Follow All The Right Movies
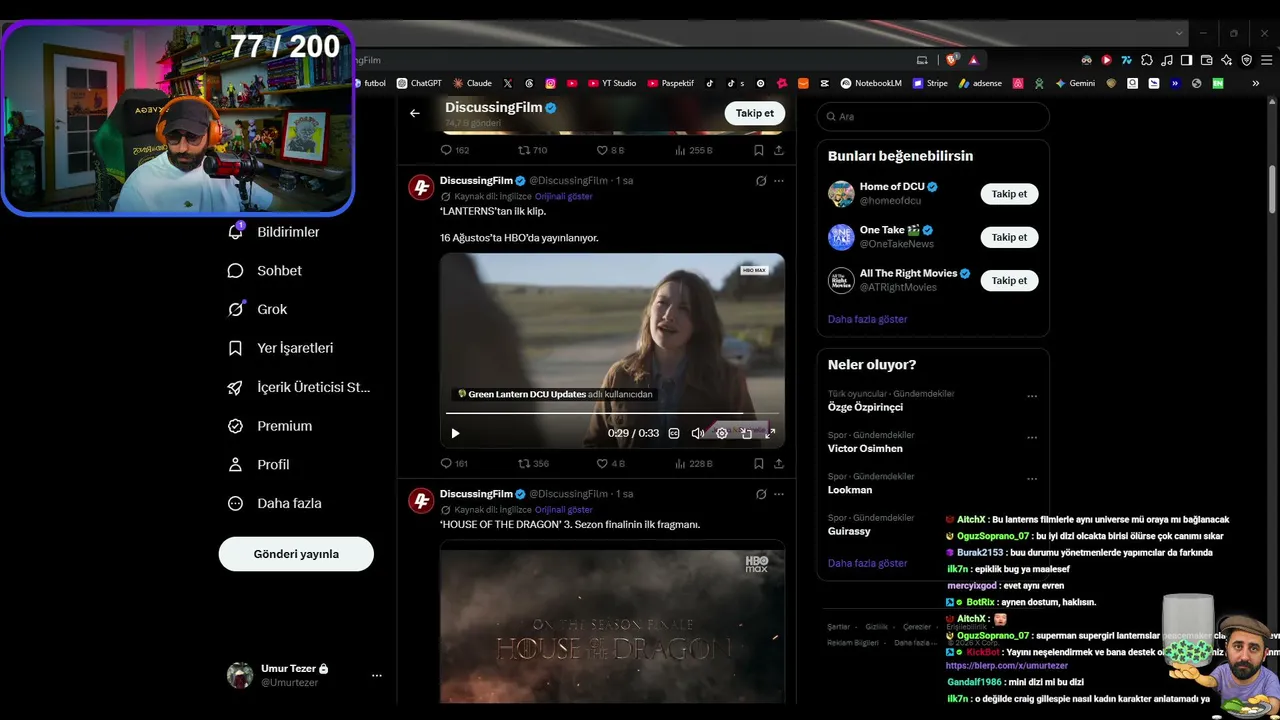This screenshot has height=720, width=1280. point(1009,281)
